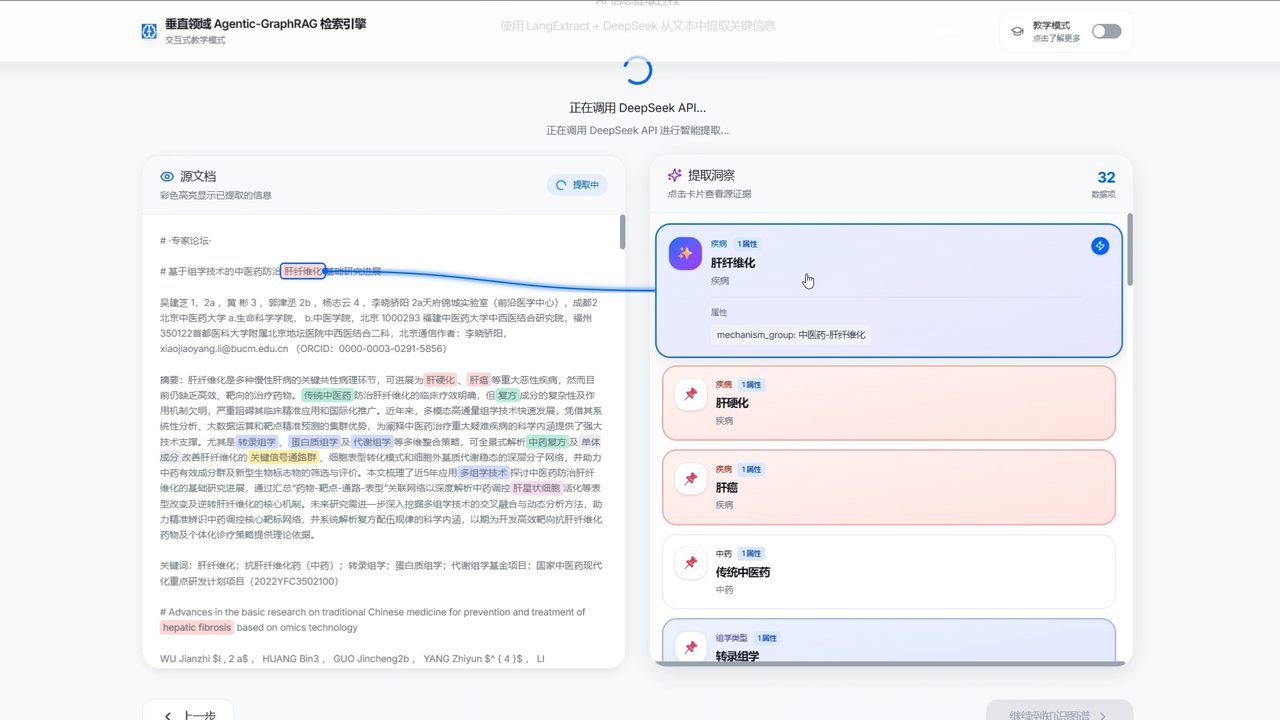Viewport: 1280px width, 720px height.
Task: Click the Agentic-GraphRAG app logo icon
Action: click(149, 31)
